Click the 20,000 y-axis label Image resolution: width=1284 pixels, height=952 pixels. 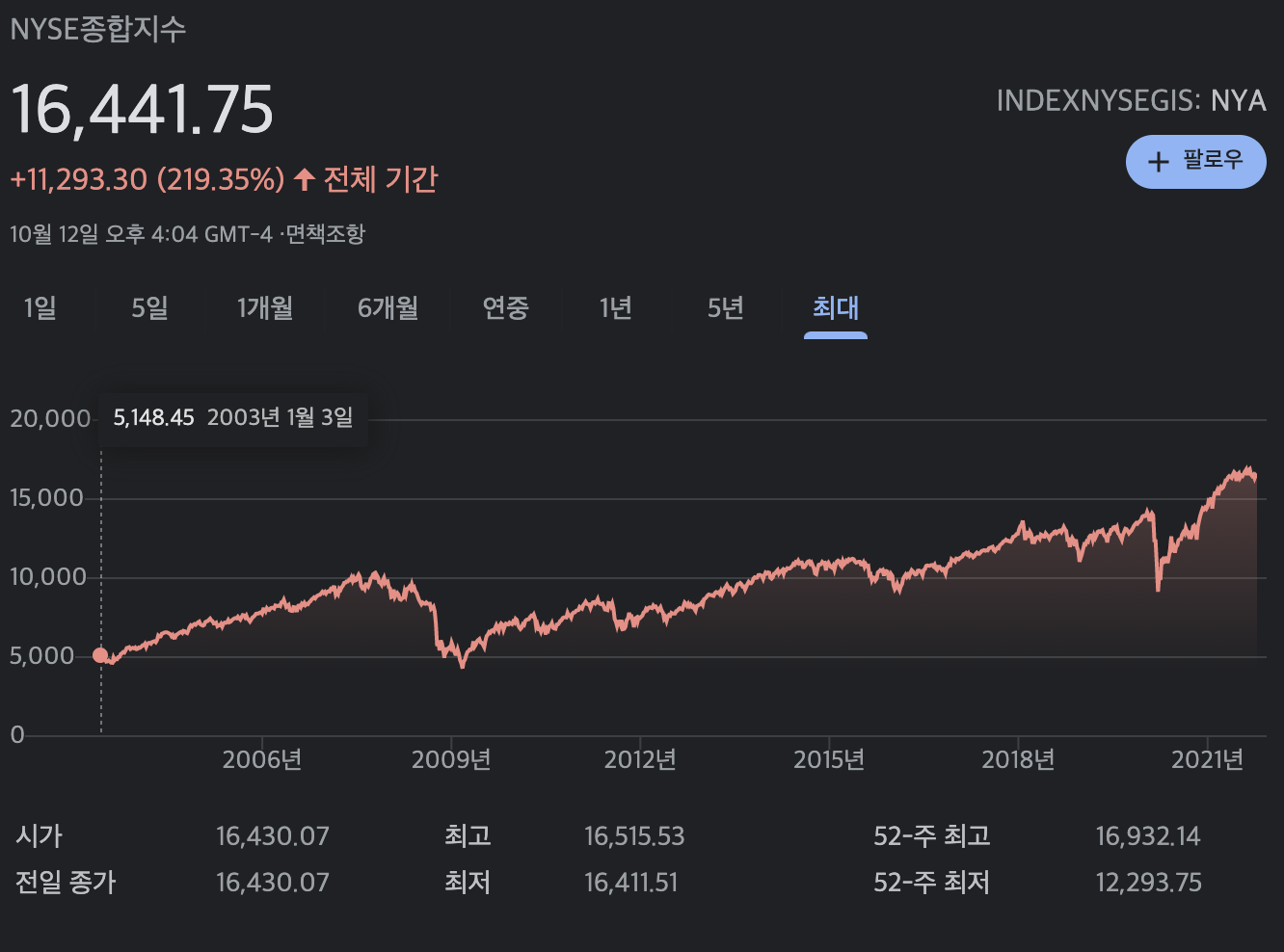pos(50,419)
